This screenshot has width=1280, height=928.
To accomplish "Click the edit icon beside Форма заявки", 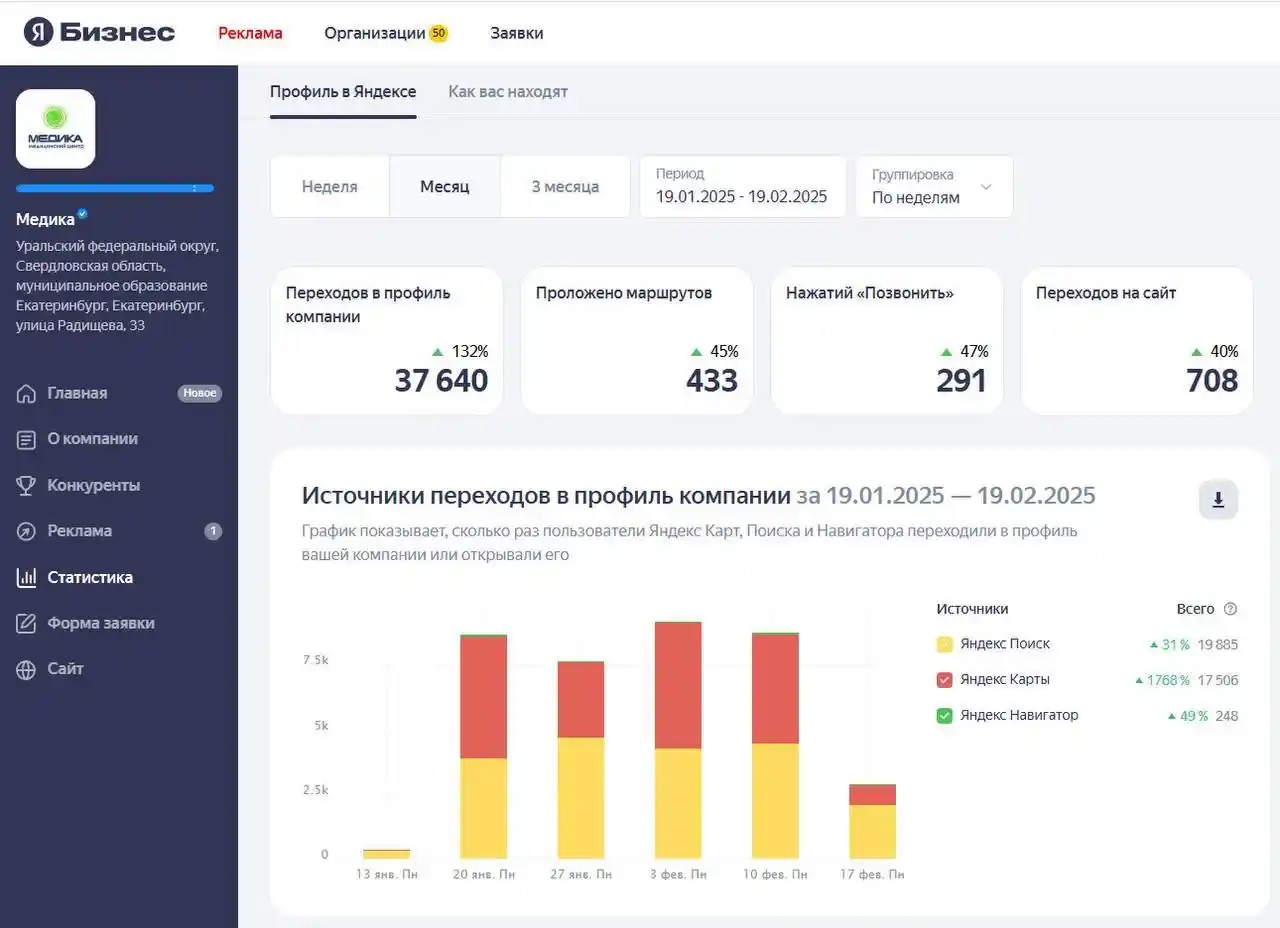I will [x=26, y=623].
